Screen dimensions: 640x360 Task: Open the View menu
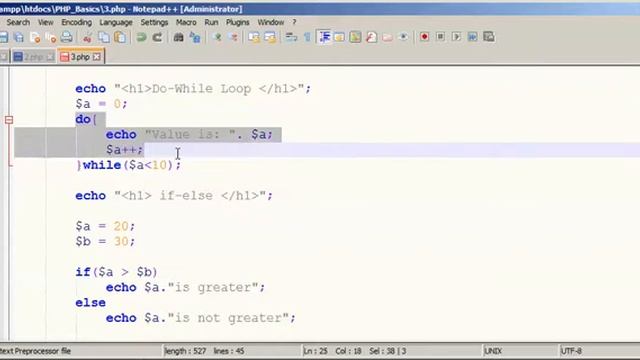point(45,22)
